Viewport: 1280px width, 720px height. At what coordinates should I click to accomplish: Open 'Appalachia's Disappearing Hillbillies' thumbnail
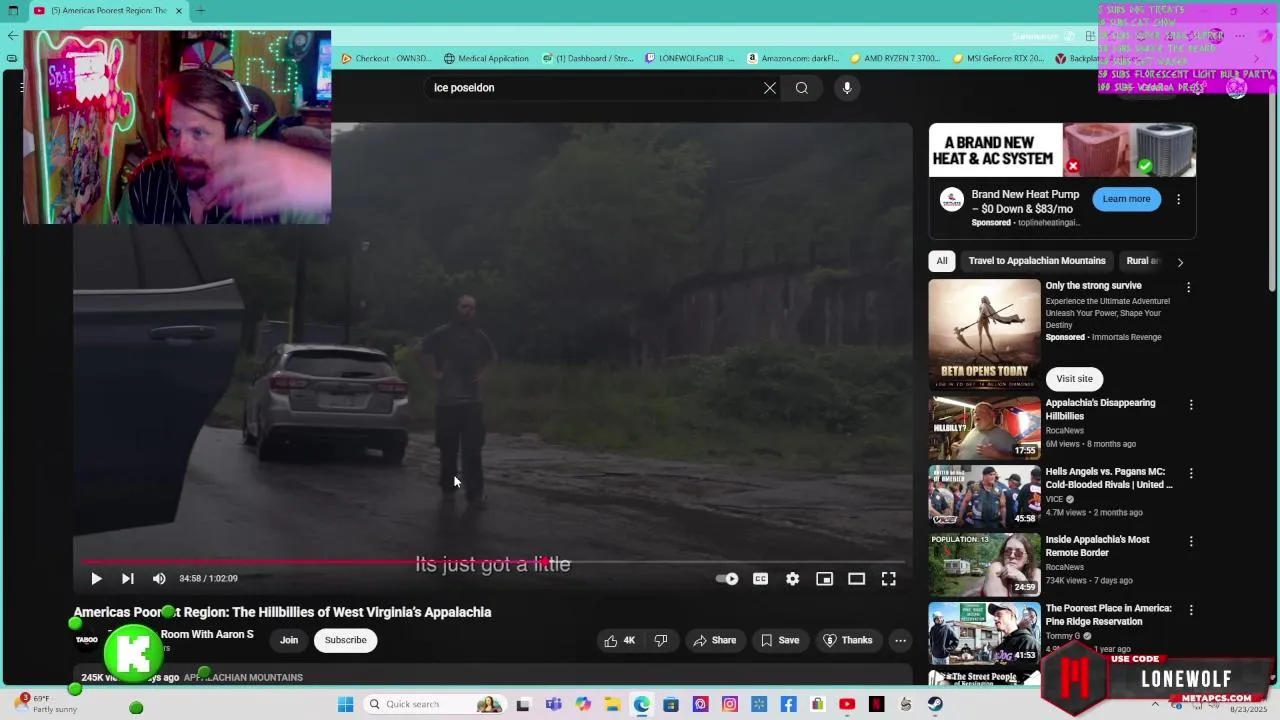pyautogui.click(x=984, y=428)
